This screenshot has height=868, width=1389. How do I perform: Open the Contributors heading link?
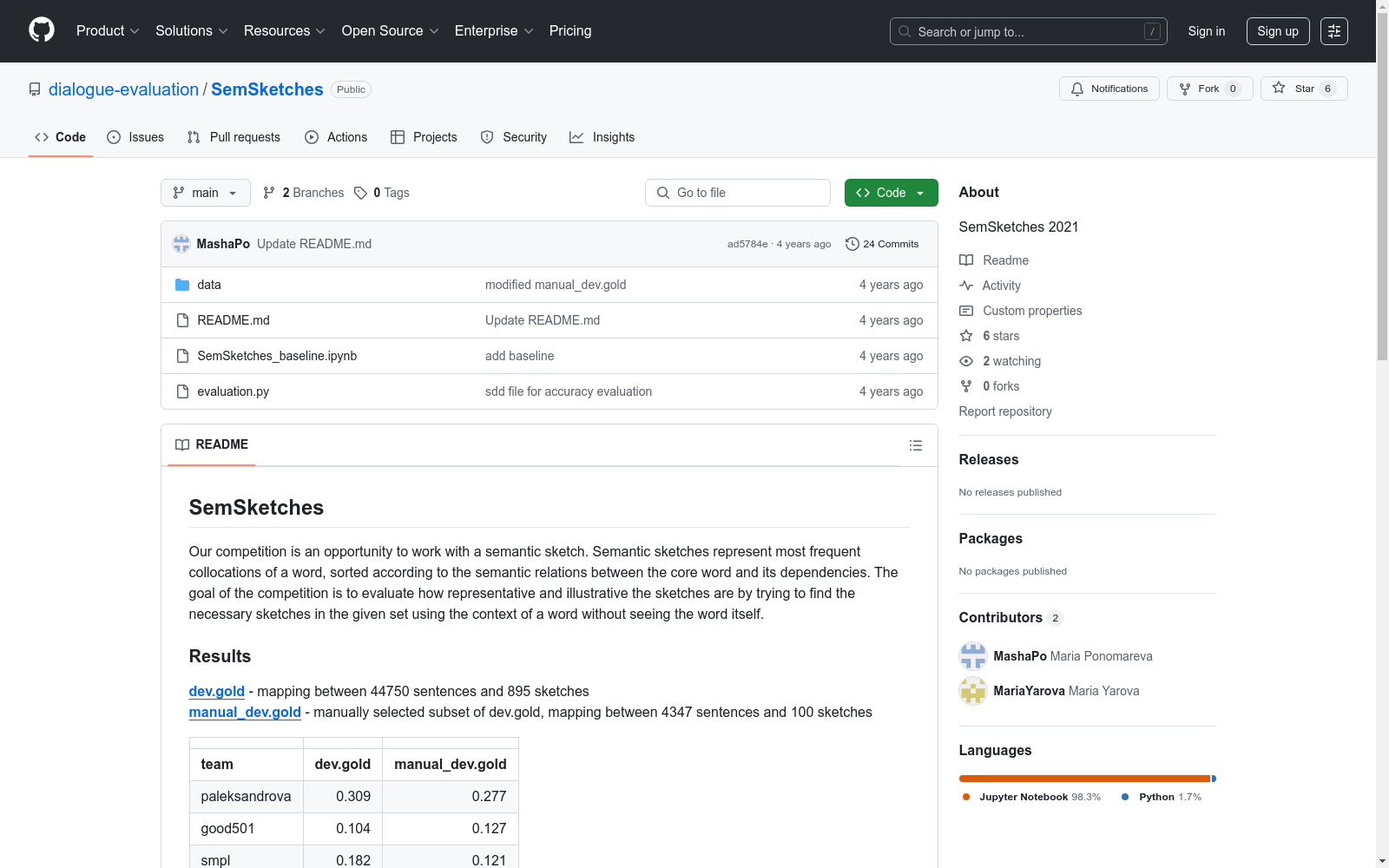point(1011,618)
